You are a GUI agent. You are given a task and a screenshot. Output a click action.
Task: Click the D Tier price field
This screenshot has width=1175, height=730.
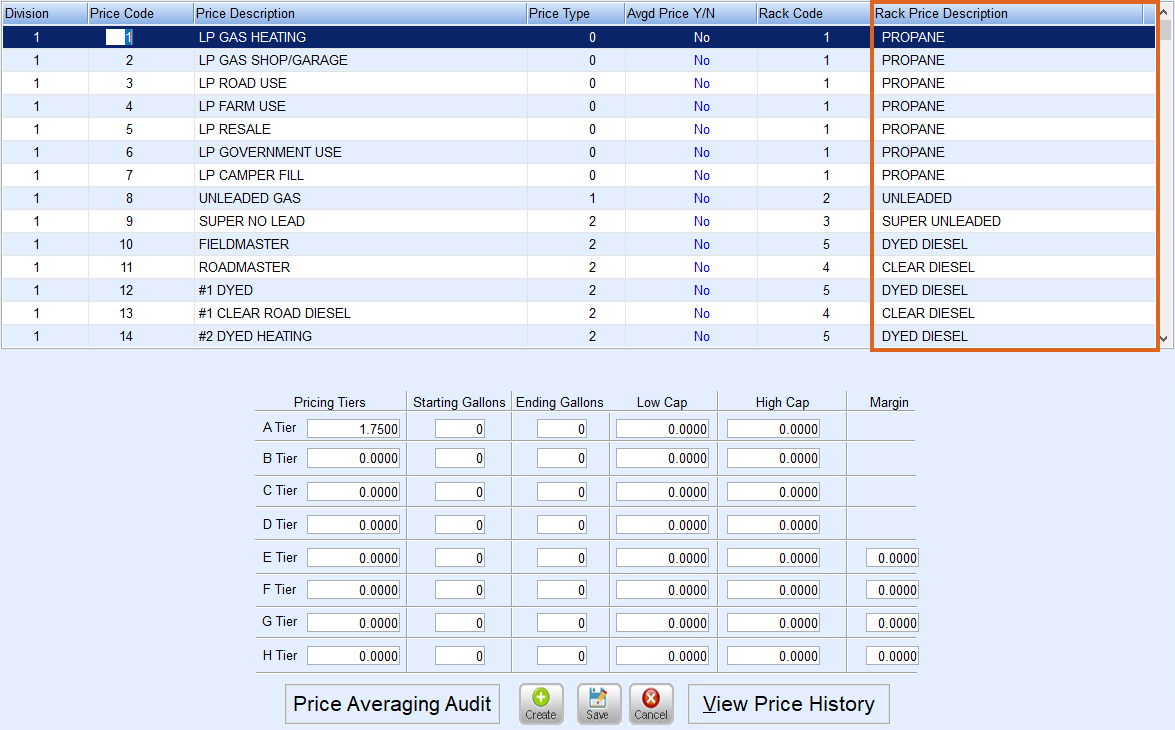(354, 525)
